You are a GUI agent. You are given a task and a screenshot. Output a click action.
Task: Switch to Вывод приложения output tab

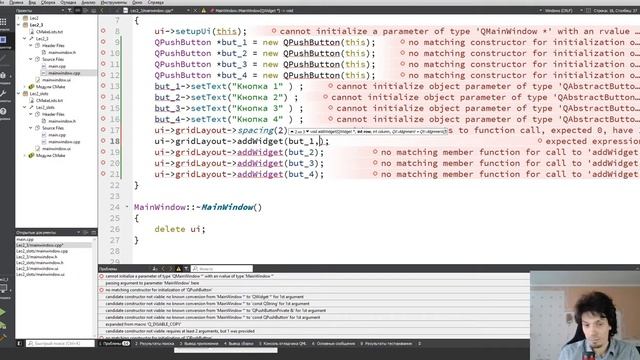[199, 344]
